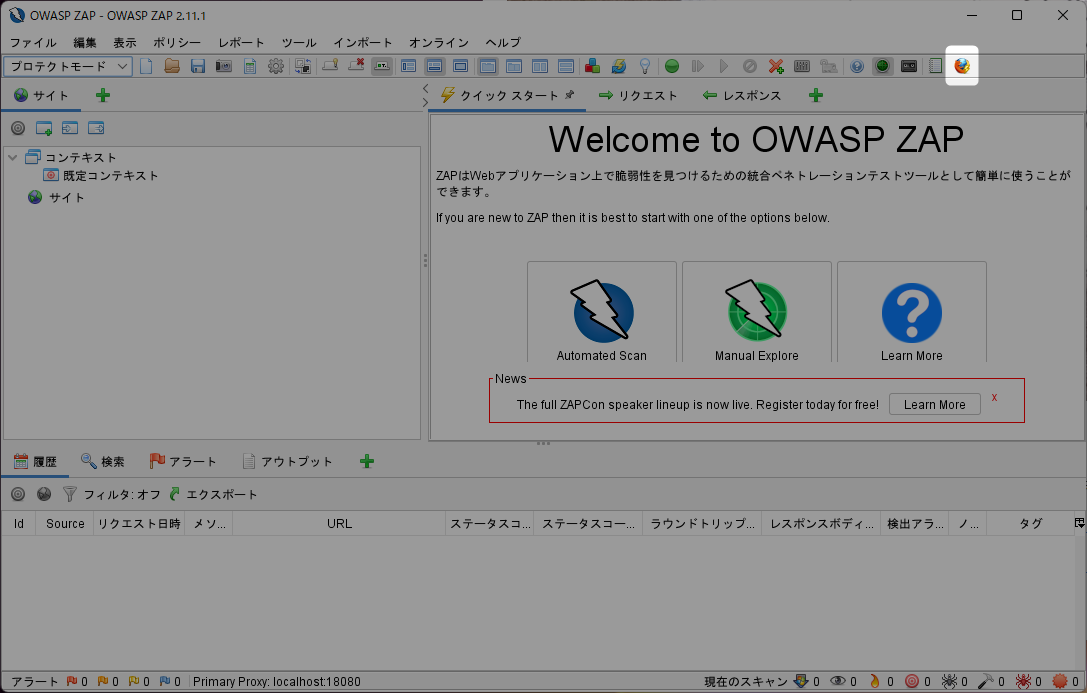Open the ポリシー menu
This screenshot has height=693, width=1087.
177,42
